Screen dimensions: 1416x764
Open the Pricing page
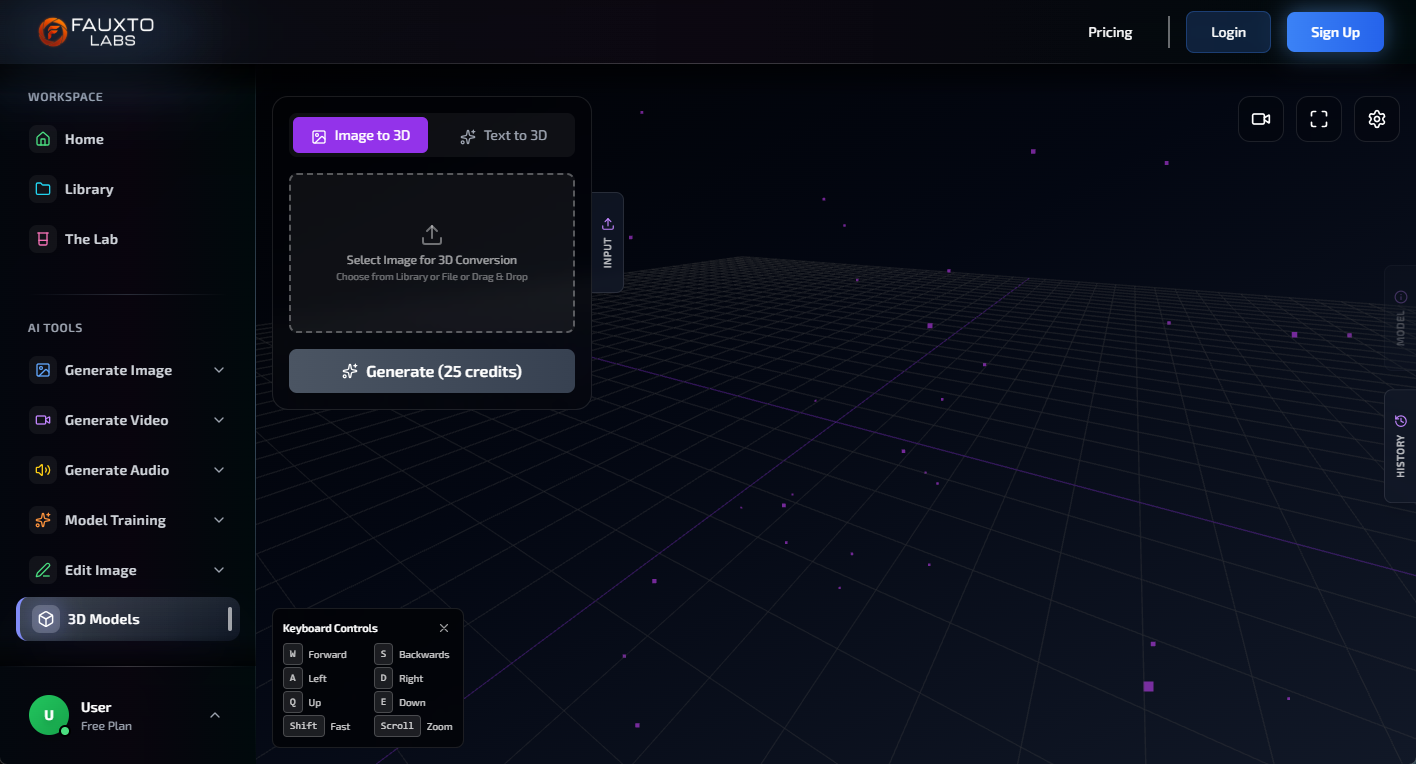pos(1110,32)
